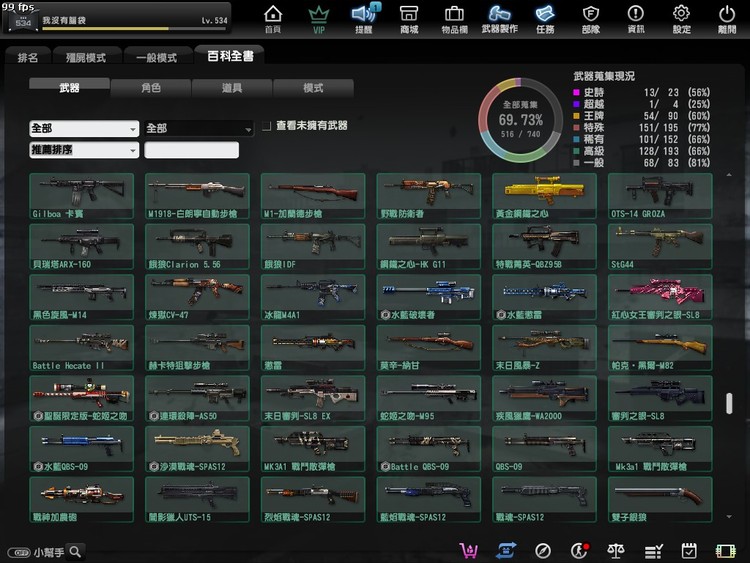This screenshot has width=750, height=563.
Task: Open the 商城 shop icon
Action: (409, 19)
